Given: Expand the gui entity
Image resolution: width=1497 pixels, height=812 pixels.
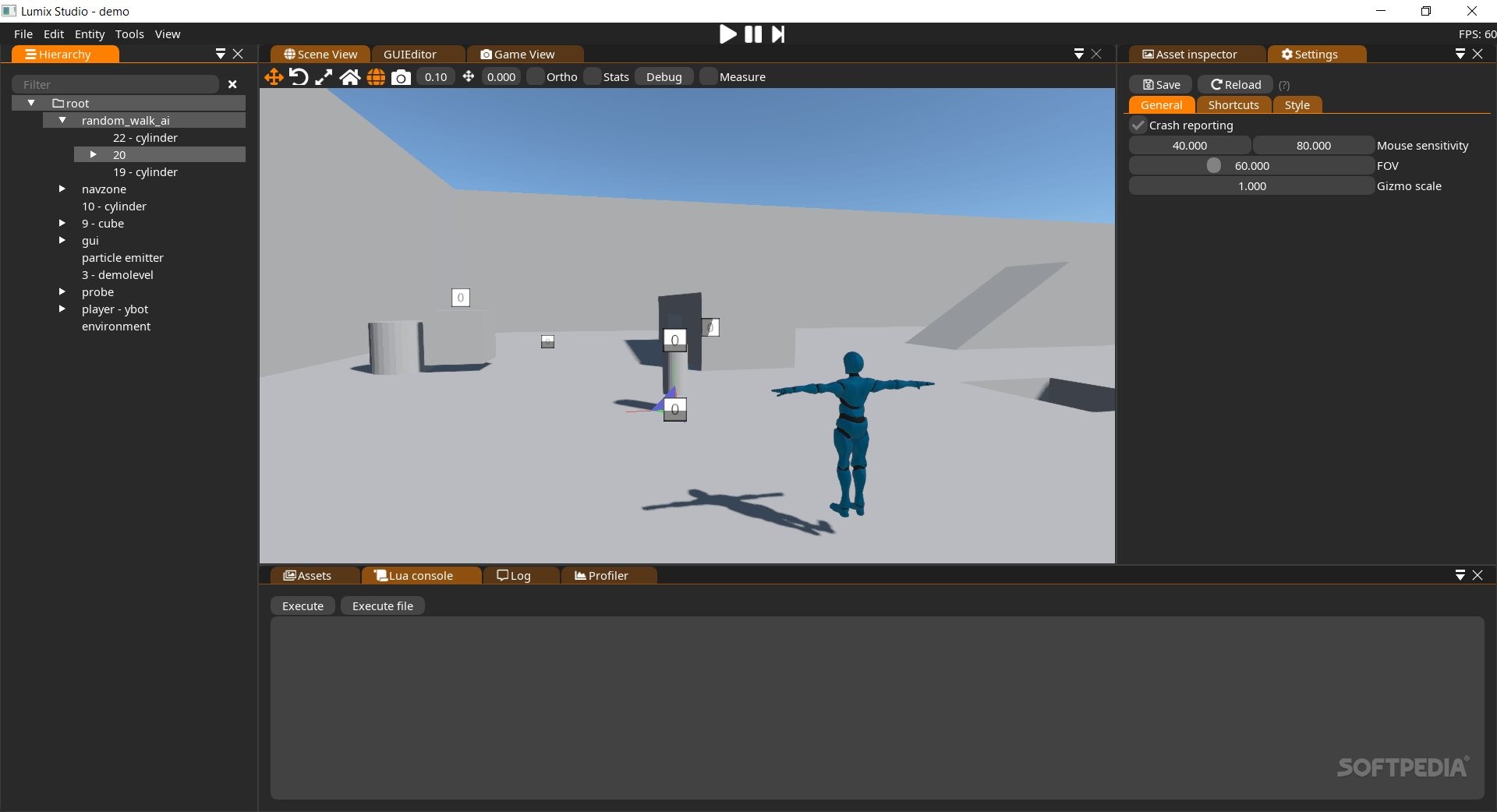Looking at the screenshot, I should (x=62, y=240).
